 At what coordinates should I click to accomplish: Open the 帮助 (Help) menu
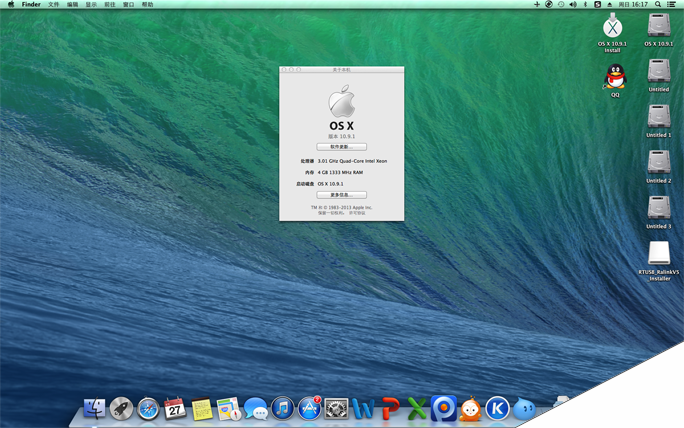pyautogui.click(x=147, y=4)
